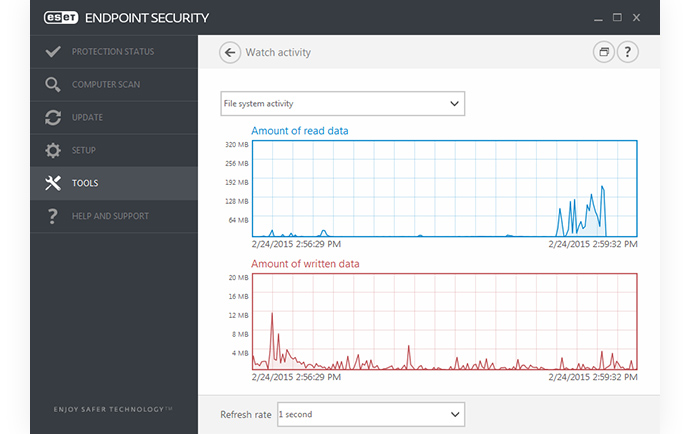Open Help and Support
Viewport: 690px width, 434px height.
(x=114, y=216)
